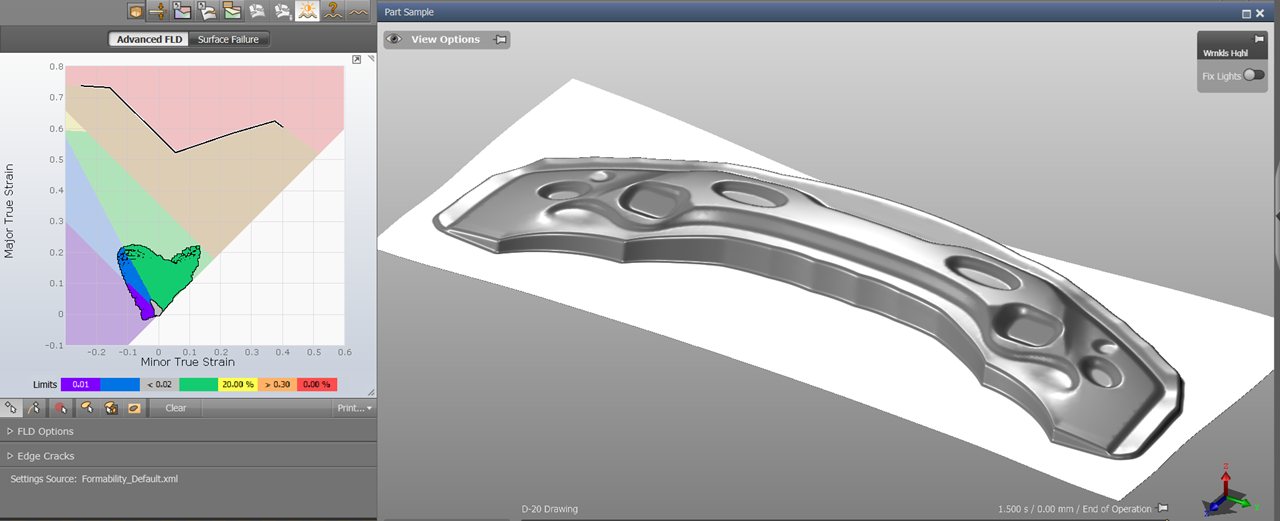Select the red dot pick tool
Viewport: 1280px width, 521px height.
61,408
